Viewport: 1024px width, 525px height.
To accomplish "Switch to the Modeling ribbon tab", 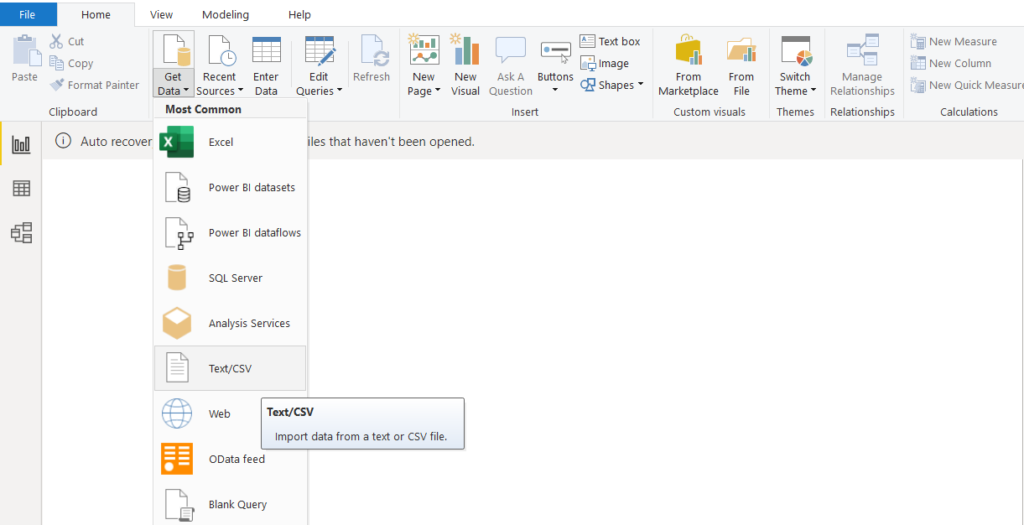I will pos(225,14).
